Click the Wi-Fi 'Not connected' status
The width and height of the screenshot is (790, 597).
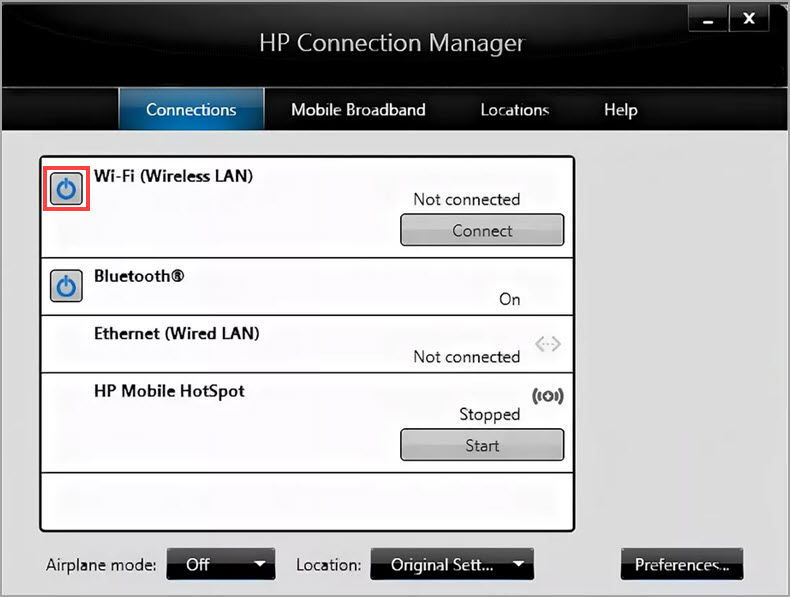[x=467, y=199]
